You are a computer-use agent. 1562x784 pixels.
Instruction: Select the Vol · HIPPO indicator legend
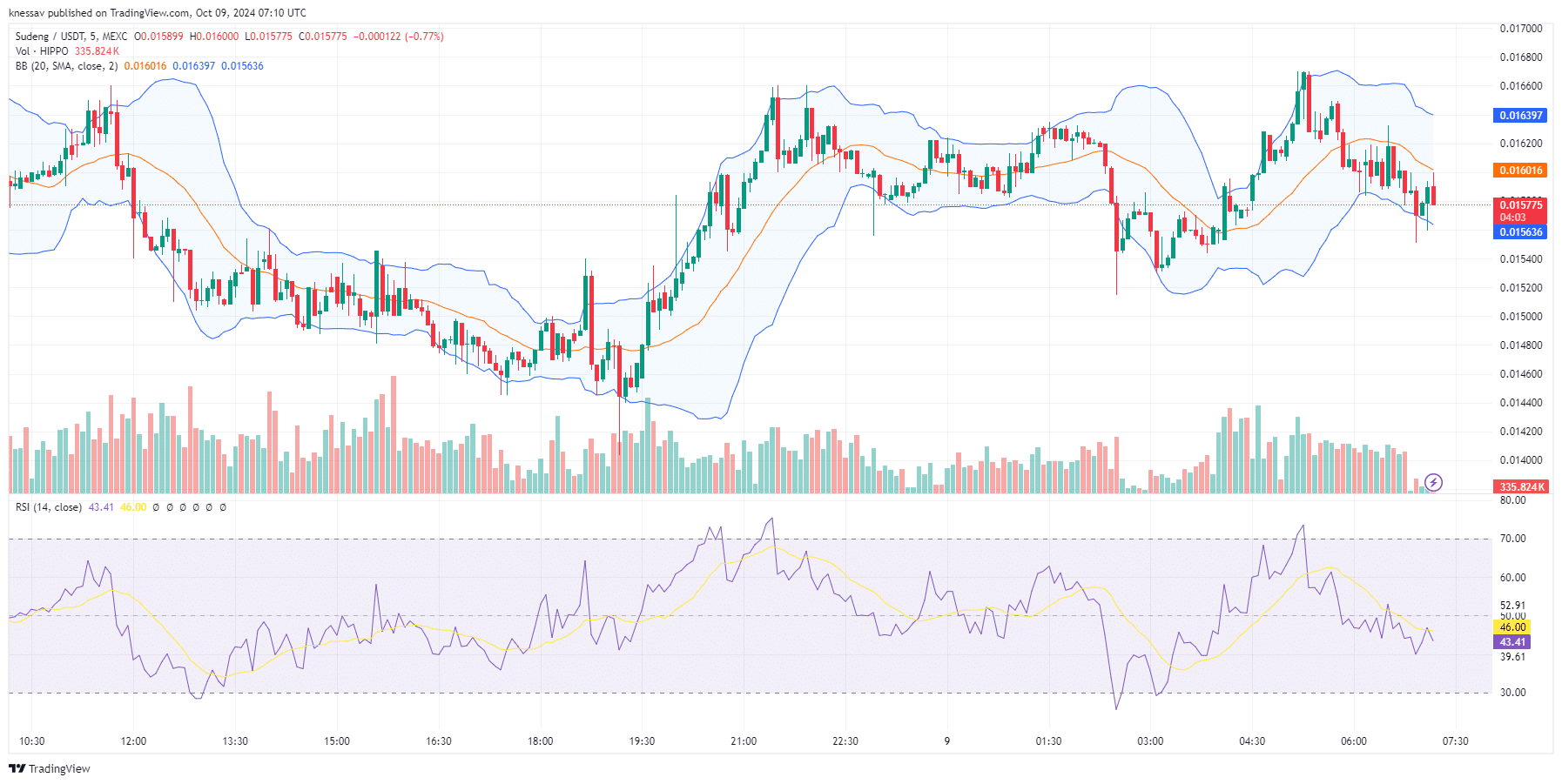(x=42, y=51)
